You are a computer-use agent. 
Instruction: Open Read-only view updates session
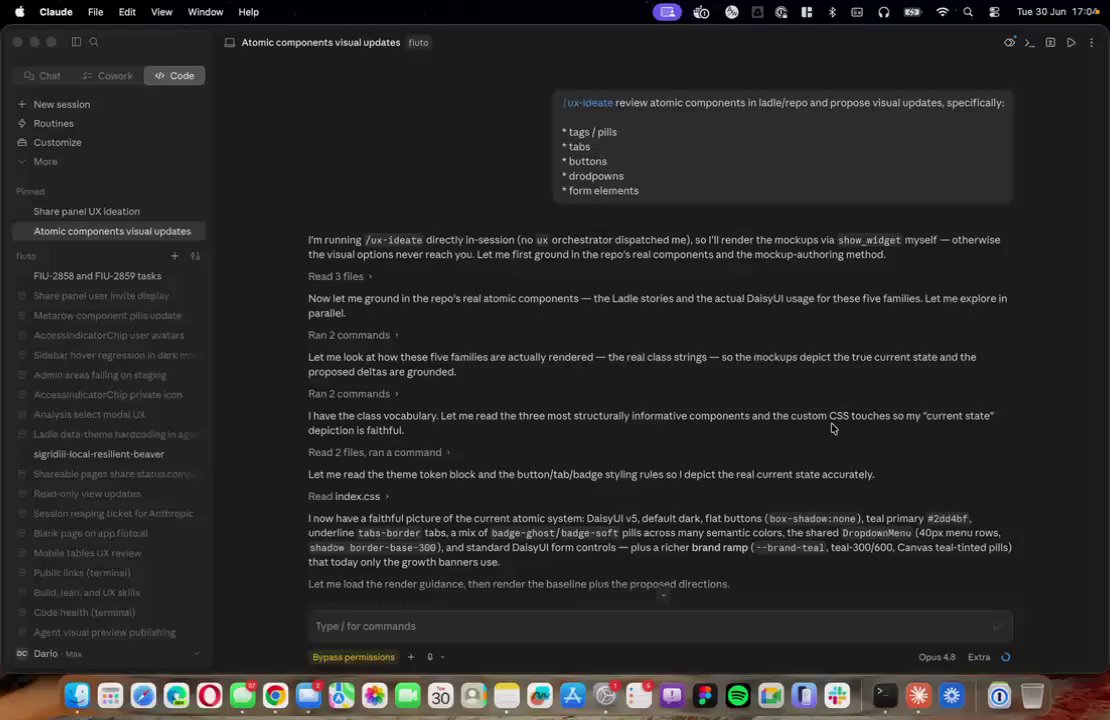87,494
